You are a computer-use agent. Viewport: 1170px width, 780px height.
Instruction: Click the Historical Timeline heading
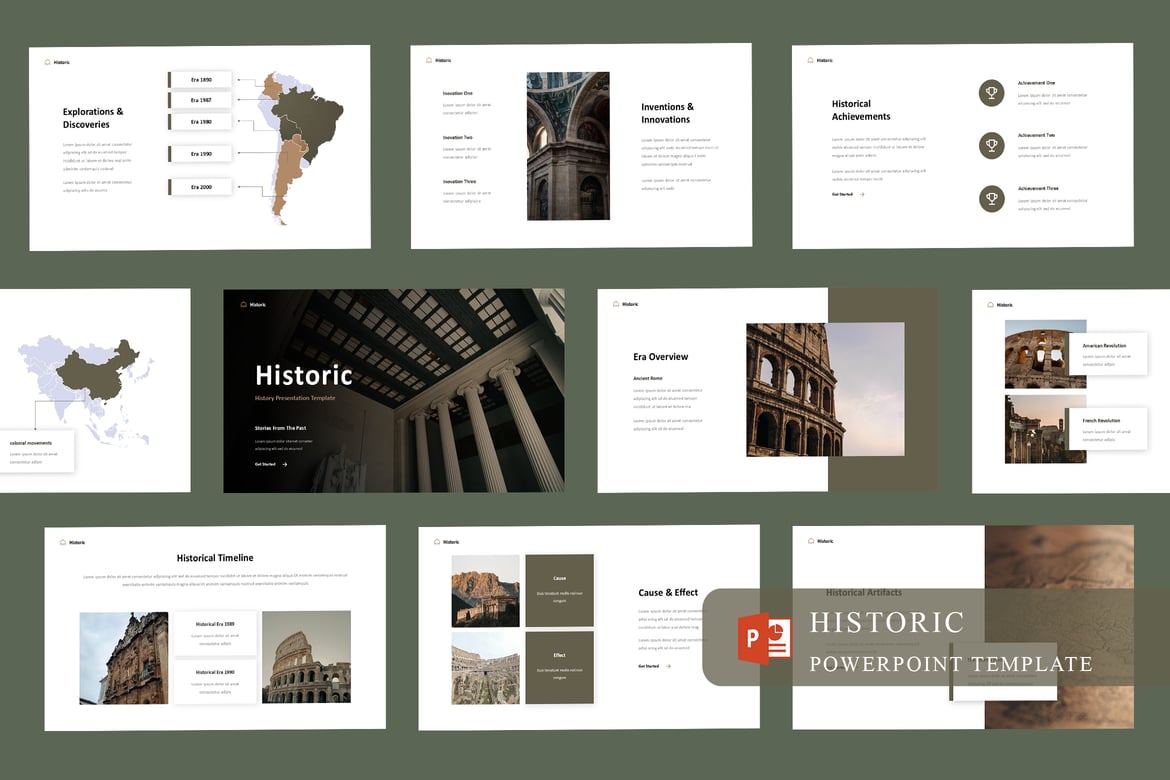click(215, 558)
